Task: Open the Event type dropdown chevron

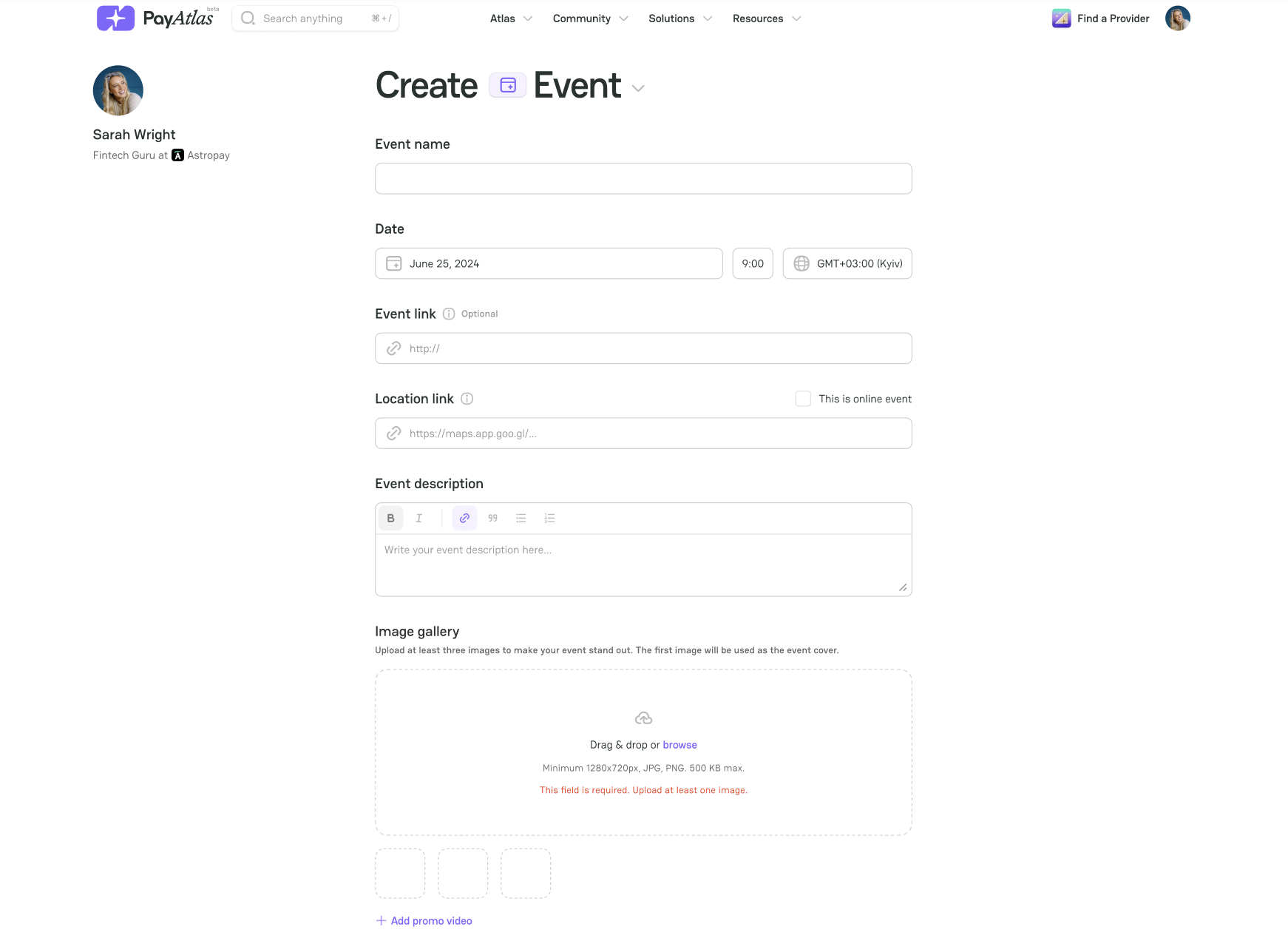Action: [x=638, y=88]
